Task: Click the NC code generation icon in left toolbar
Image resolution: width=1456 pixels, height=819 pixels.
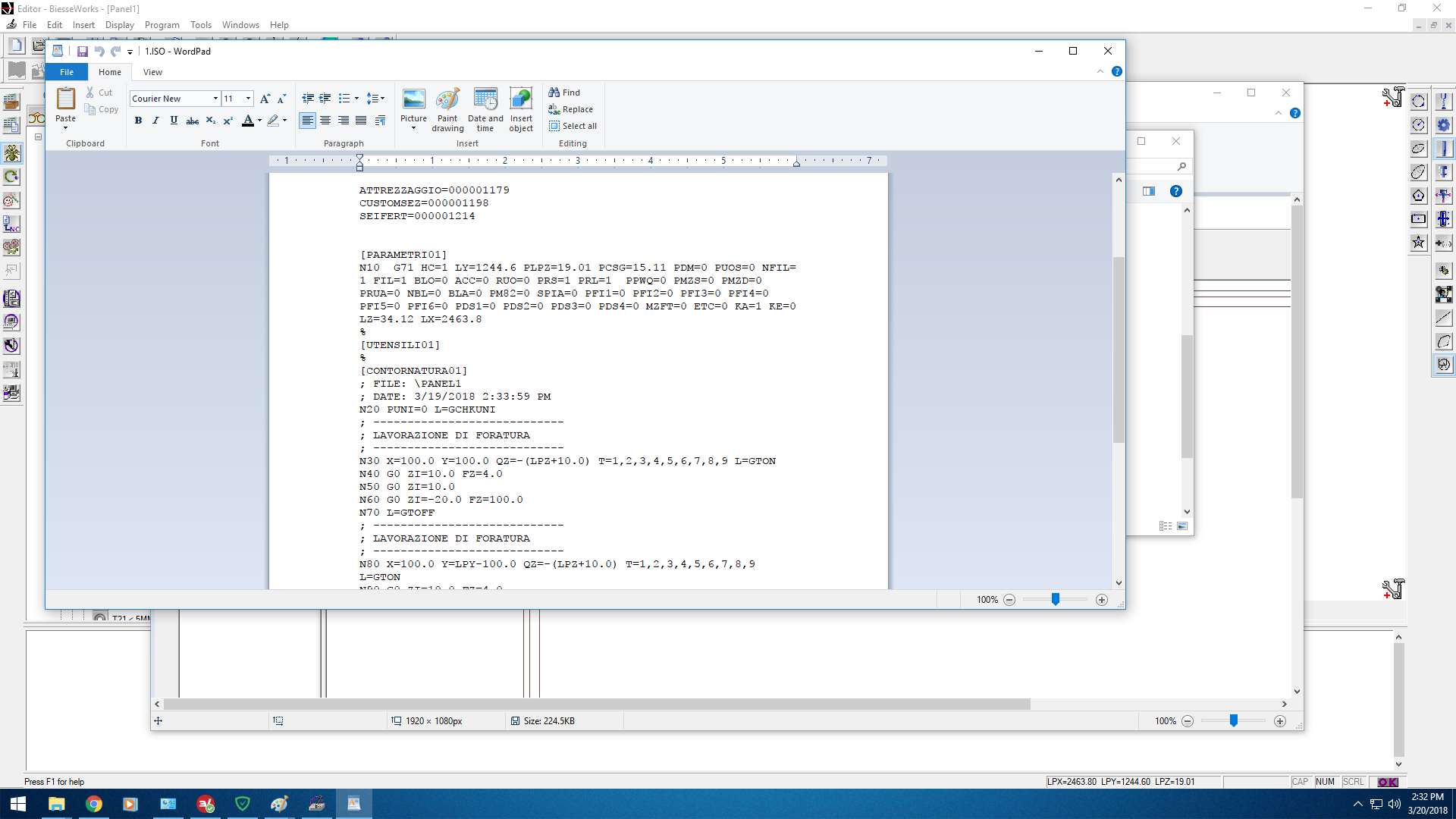Action: pos(11,224)
